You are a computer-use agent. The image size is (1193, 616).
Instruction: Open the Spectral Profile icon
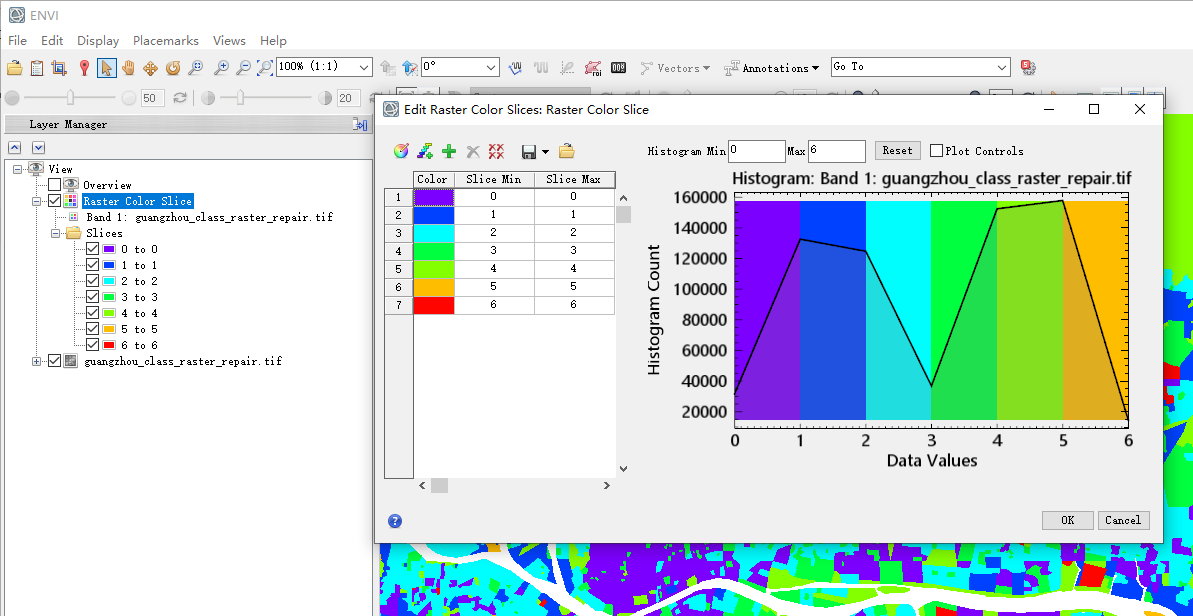coord(517,68)
